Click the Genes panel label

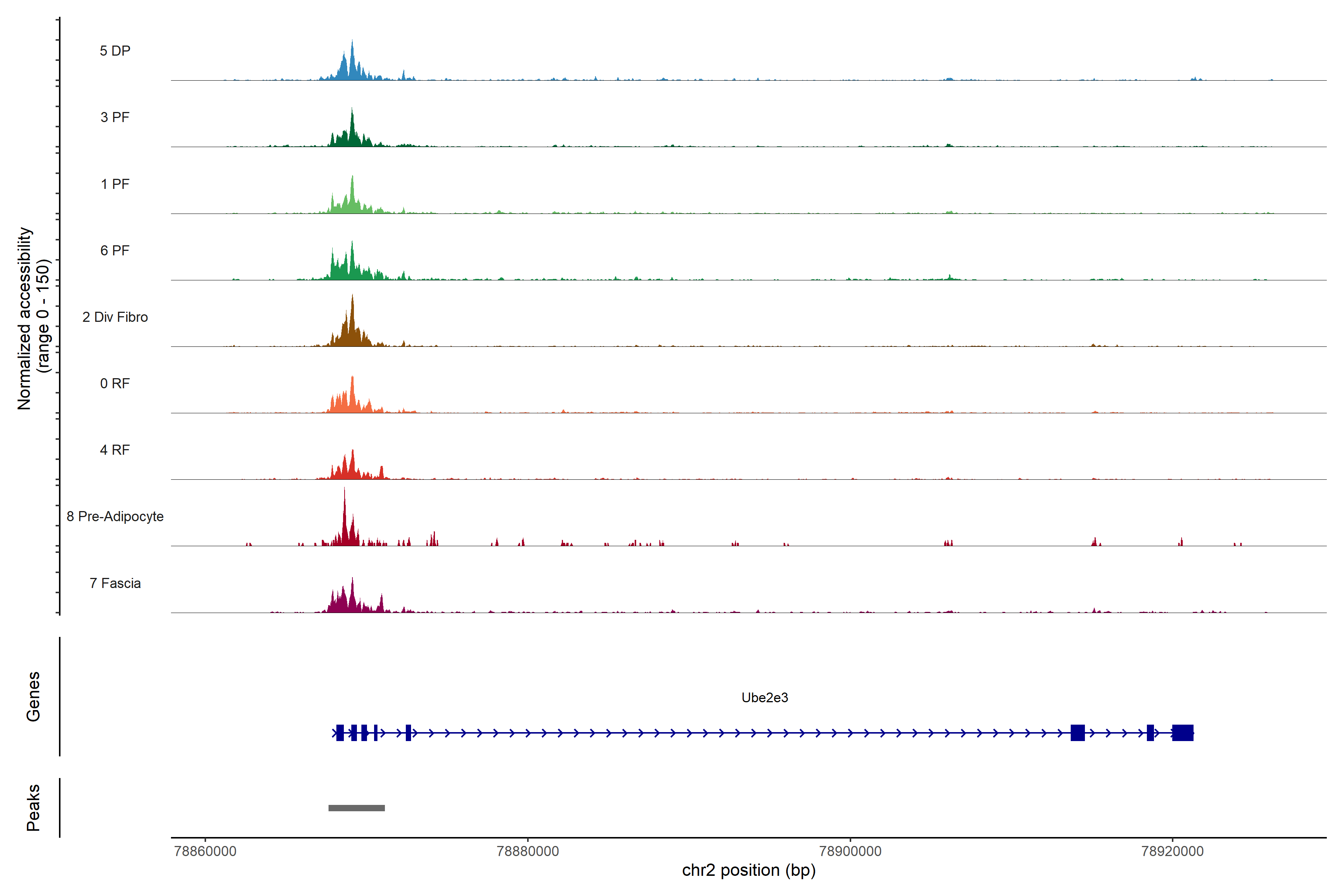coord(33,697)
